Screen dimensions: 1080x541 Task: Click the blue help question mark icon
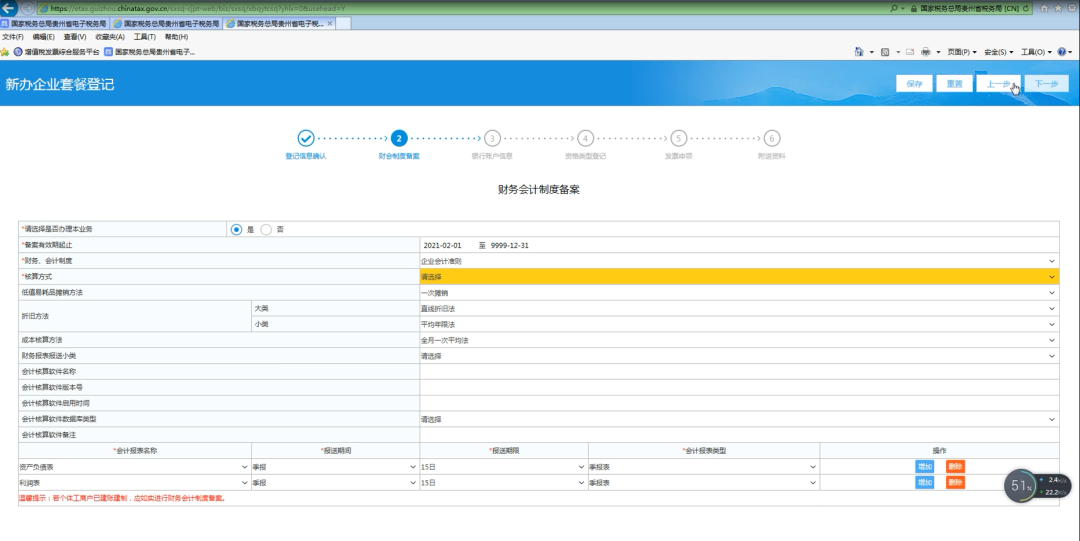[x=1061, y=52]
